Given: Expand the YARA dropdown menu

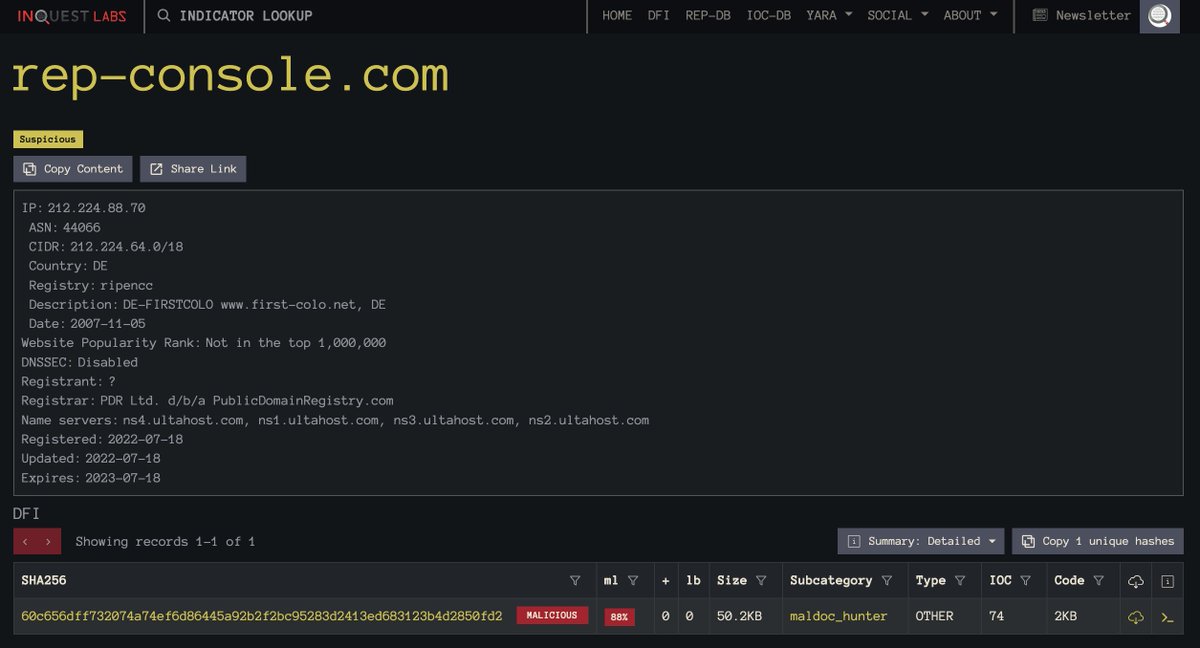Looking at the screenshot, I should tap(829, 16).
